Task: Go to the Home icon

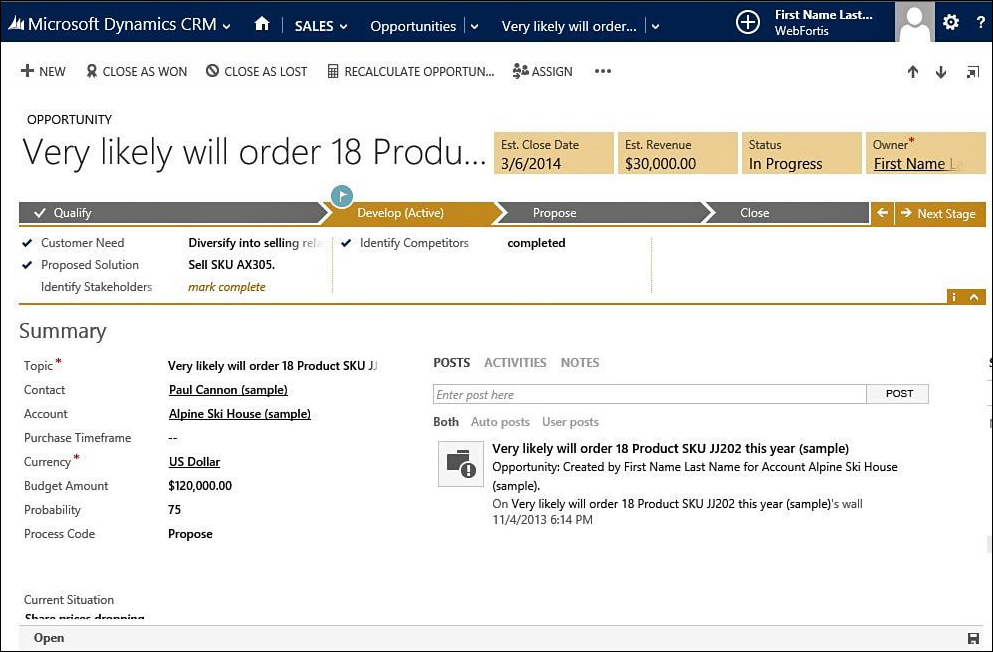Action: click(x=262, y=24)
